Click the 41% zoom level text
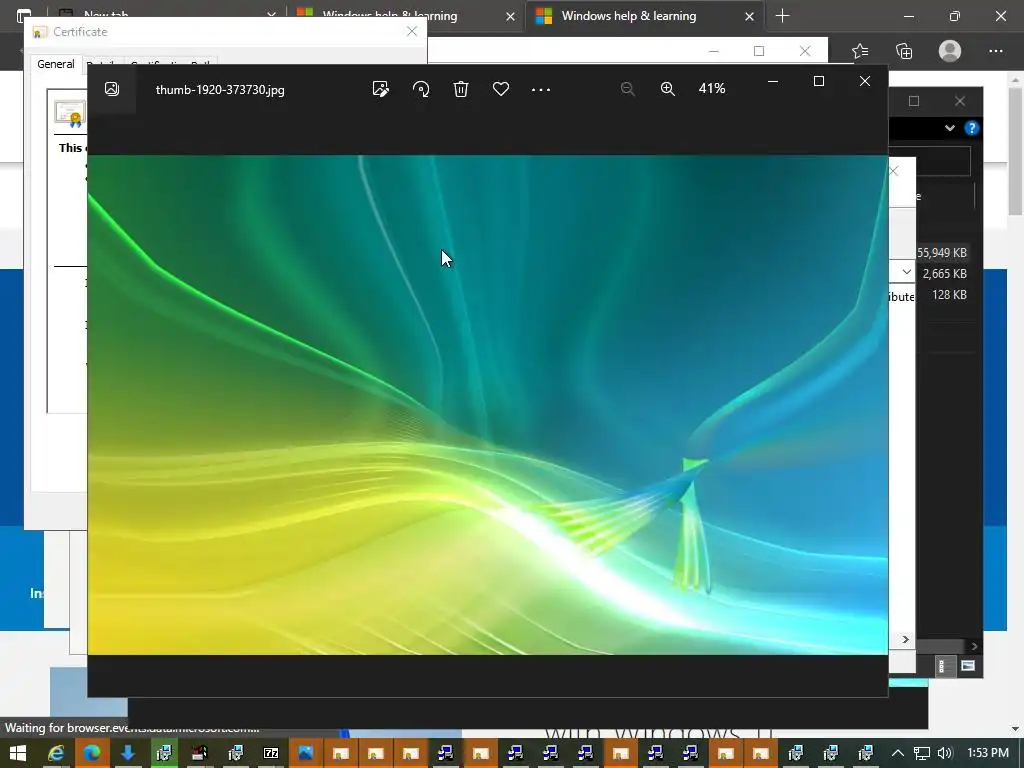The image size is (1024, 768). click(x=712, y=88)
